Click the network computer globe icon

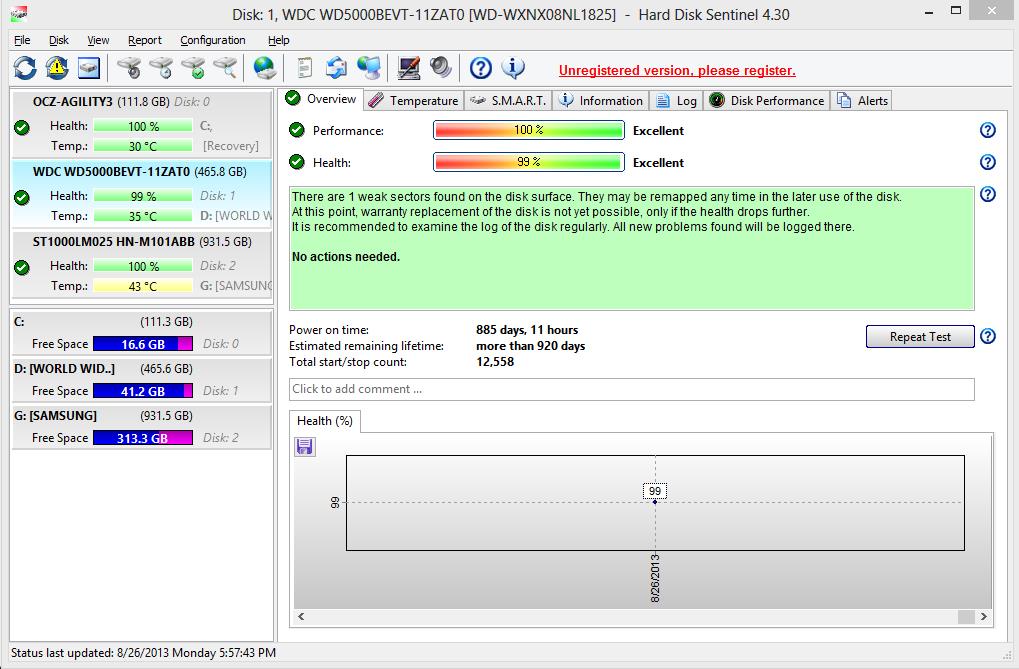coord(368,68)
